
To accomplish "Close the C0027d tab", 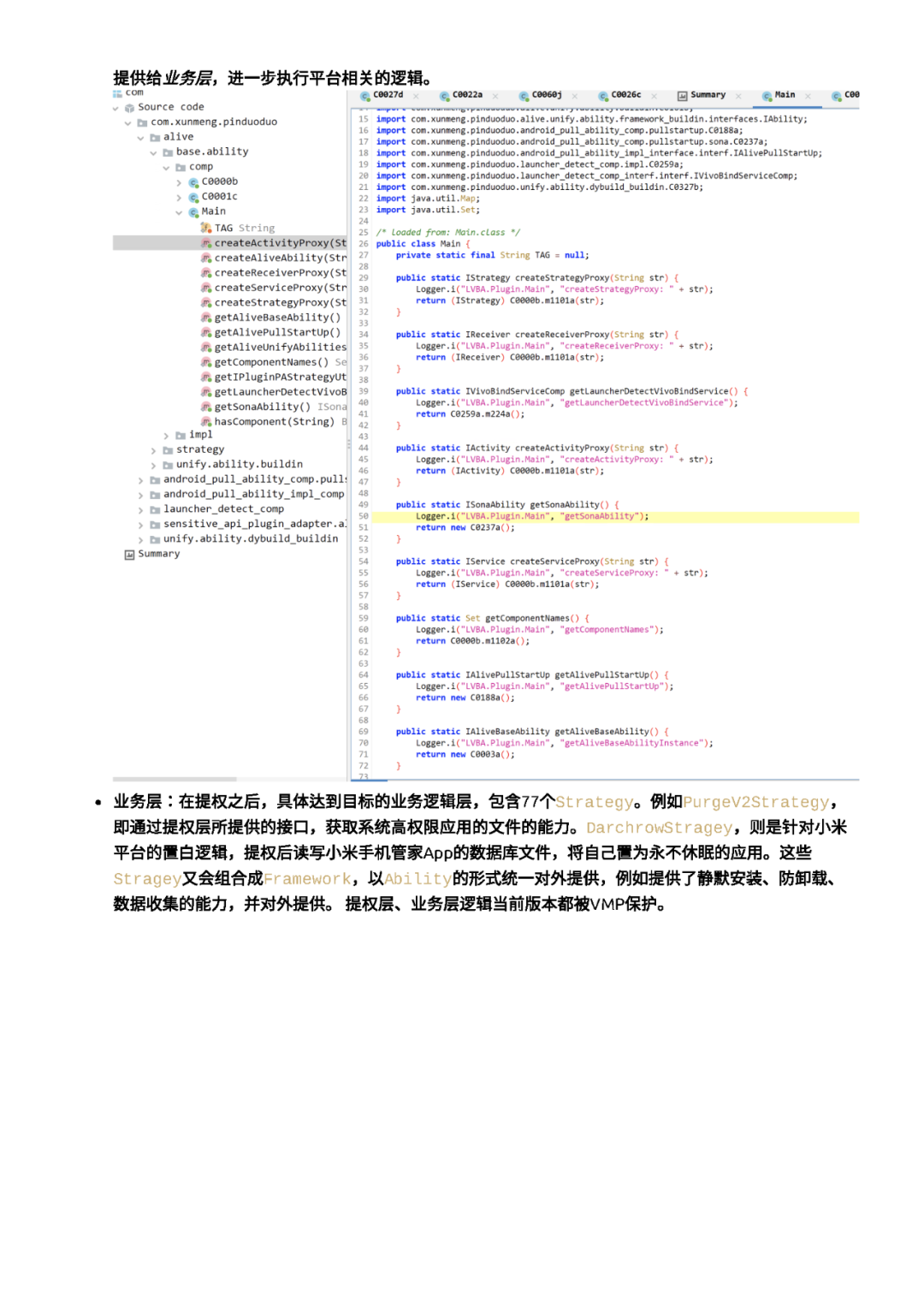I will point(416,96).
